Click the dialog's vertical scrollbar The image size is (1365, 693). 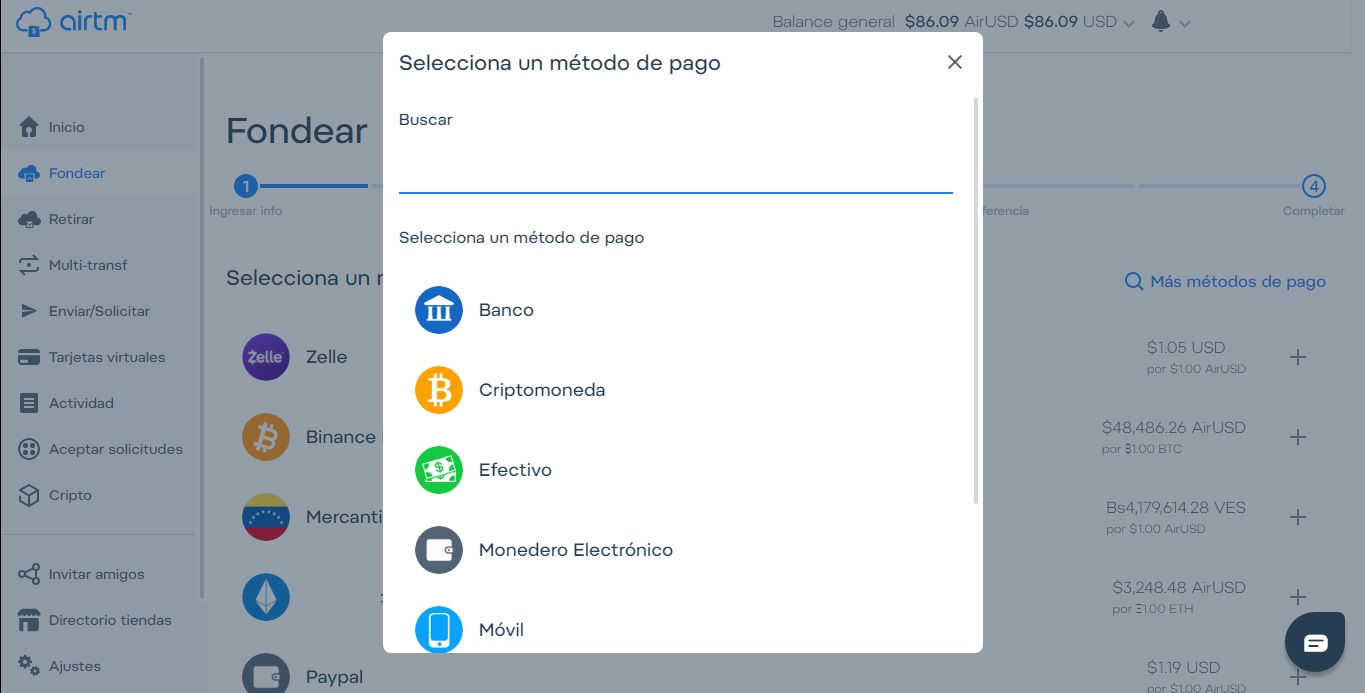tap(976, 300)
